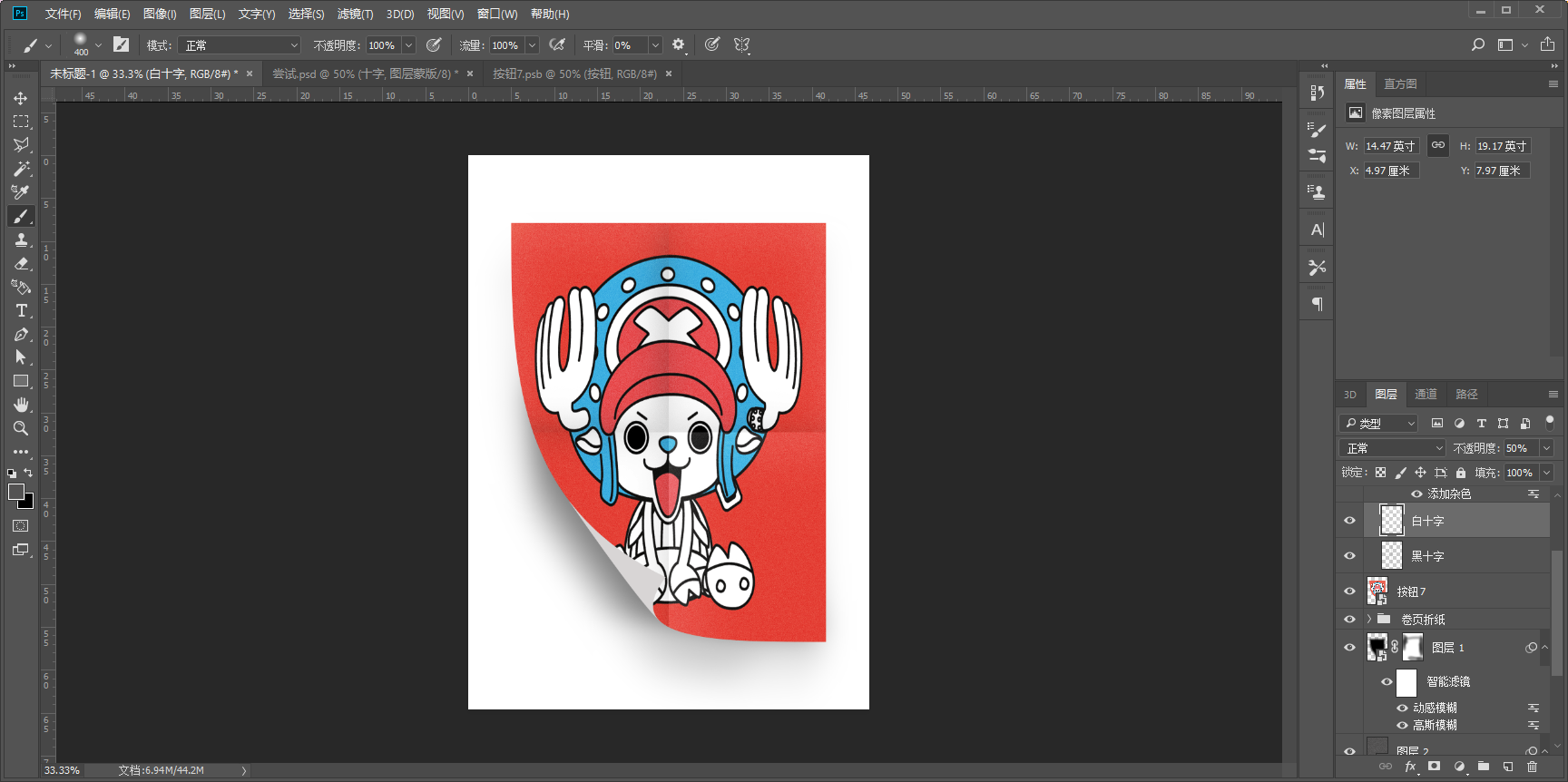1568x782 pixels.
Task: Click the lock all padlock button
Action: coord(1461,473)
